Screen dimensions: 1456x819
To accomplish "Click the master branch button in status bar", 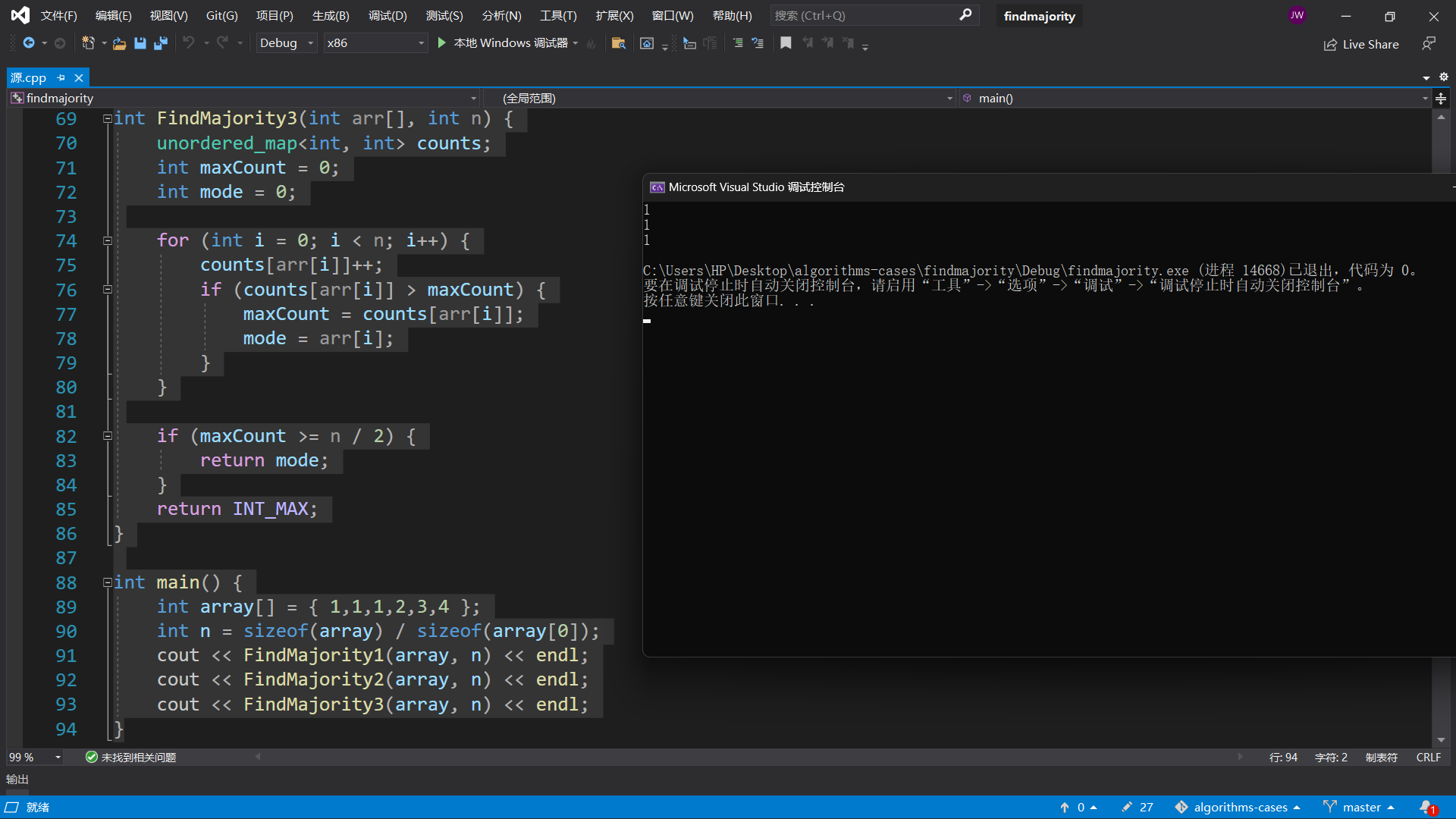I will 1359,808.
